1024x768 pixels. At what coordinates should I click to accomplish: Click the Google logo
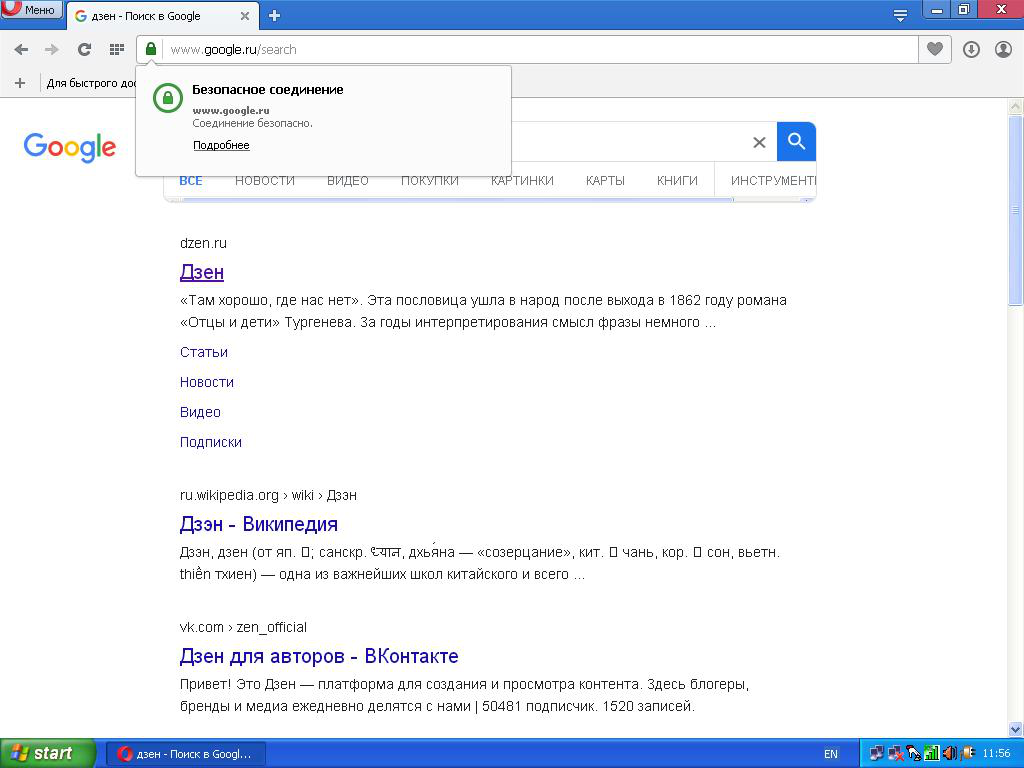[x=70, y=147]
